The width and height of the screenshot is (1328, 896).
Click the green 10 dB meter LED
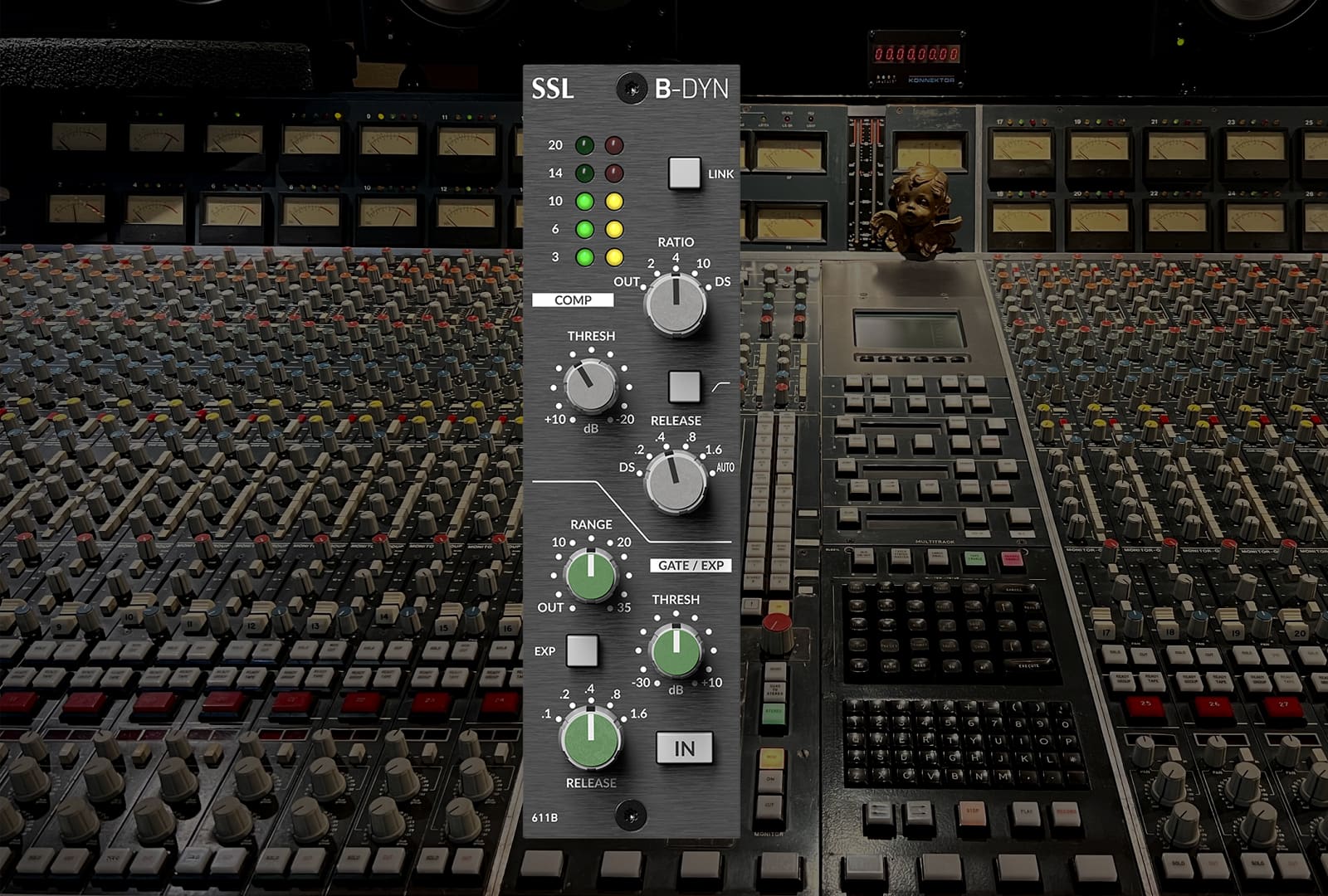pyautogui.click(x=585, y=202)
